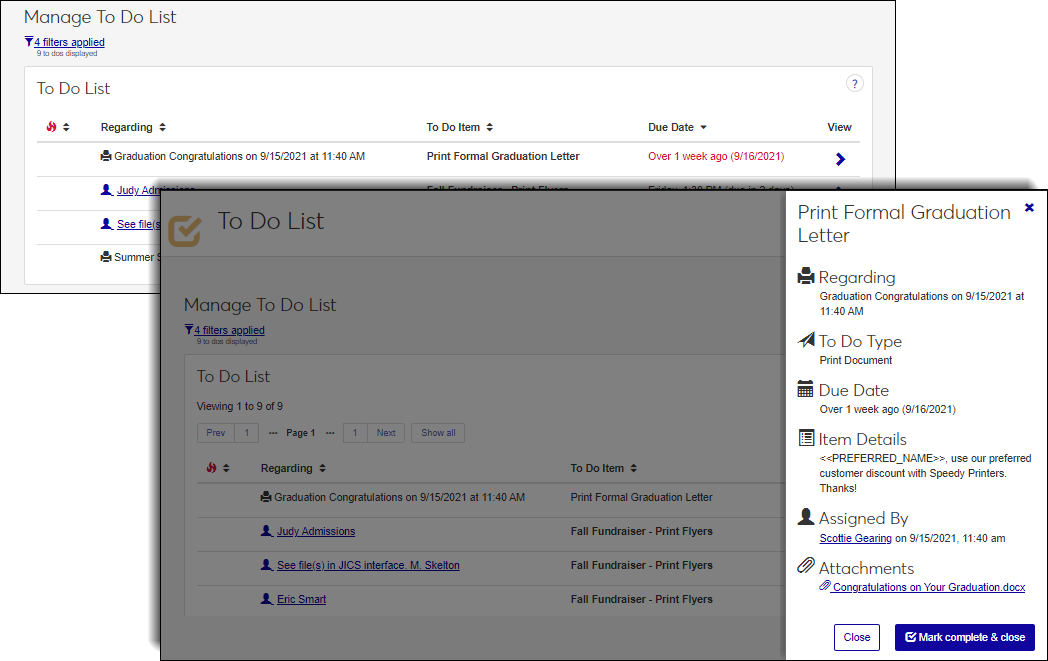The image size is (1048, 661).
Task: Click the help question mark icon
Action: (x=854, y=84)
